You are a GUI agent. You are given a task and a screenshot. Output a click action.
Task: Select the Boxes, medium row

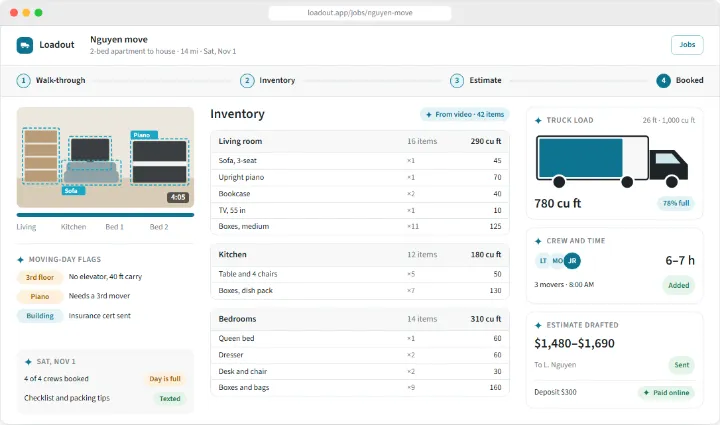click(x=360, y=226)
